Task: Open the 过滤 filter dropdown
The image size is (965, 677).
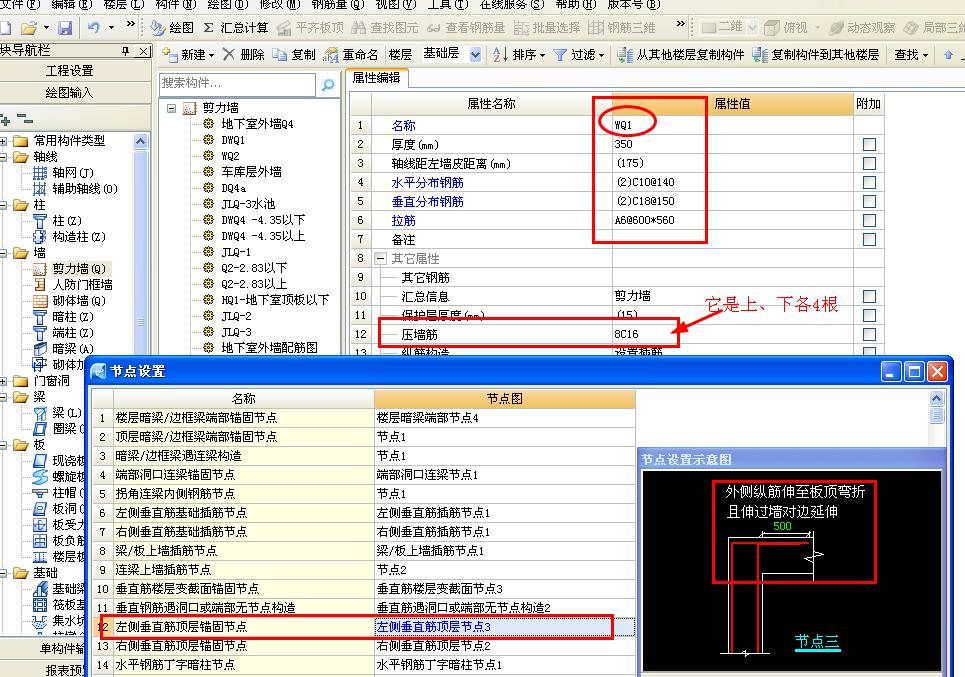Action: [579, 55]
